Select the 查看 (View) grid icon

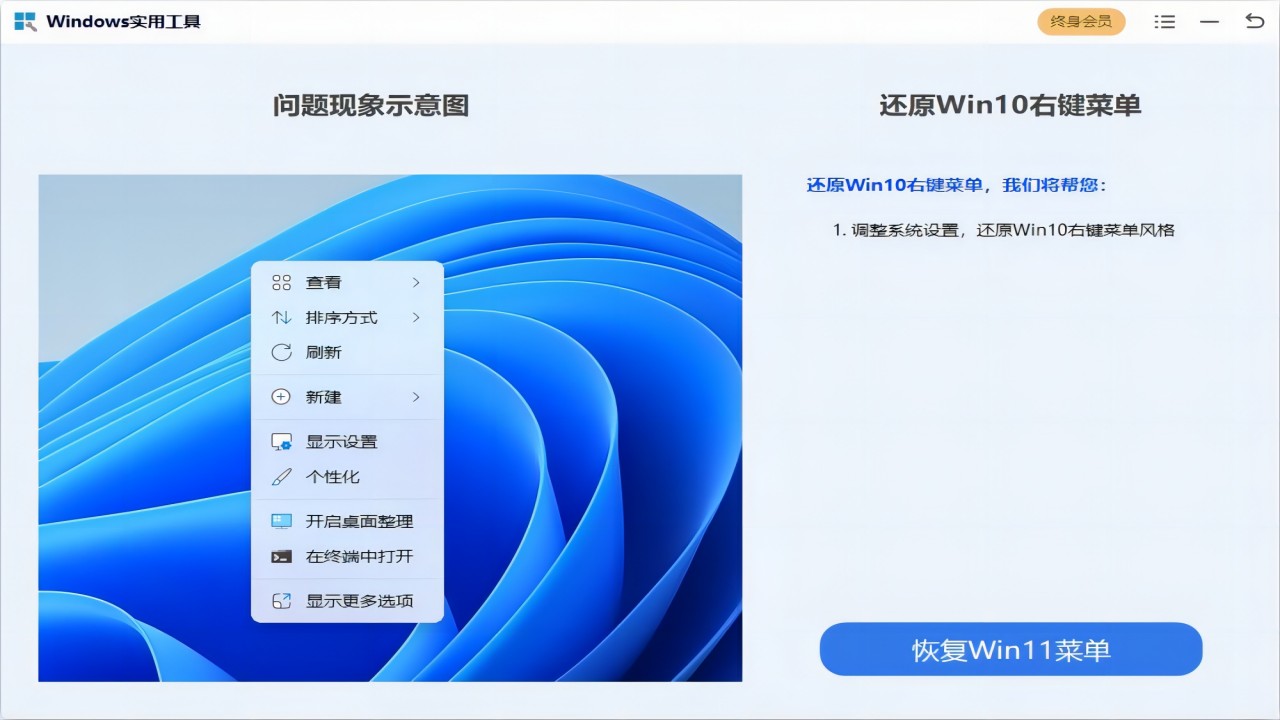pyautogui.click(x=281, y=282)
